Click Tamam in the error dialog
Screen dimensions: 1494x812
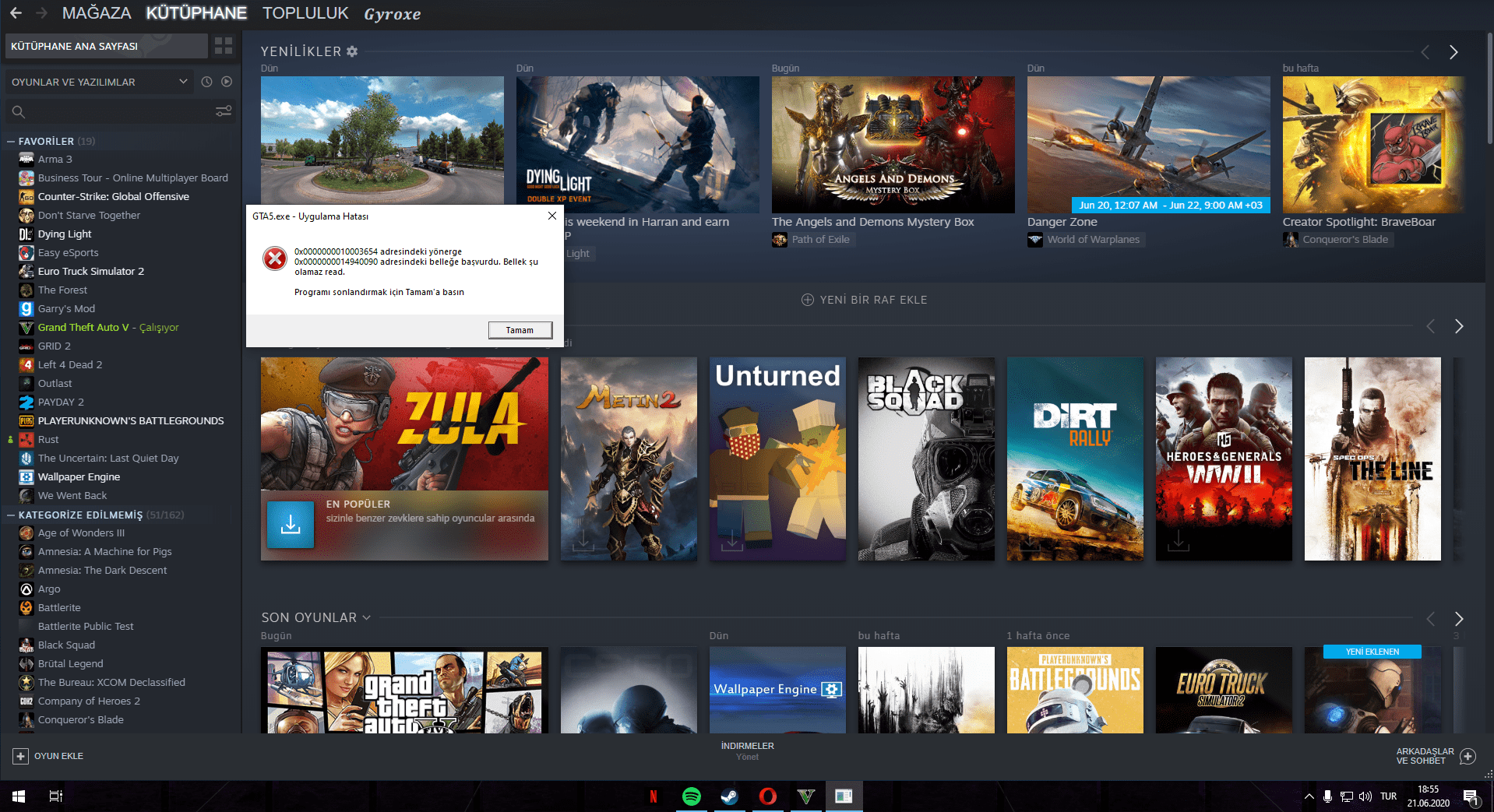coord(520,330)
